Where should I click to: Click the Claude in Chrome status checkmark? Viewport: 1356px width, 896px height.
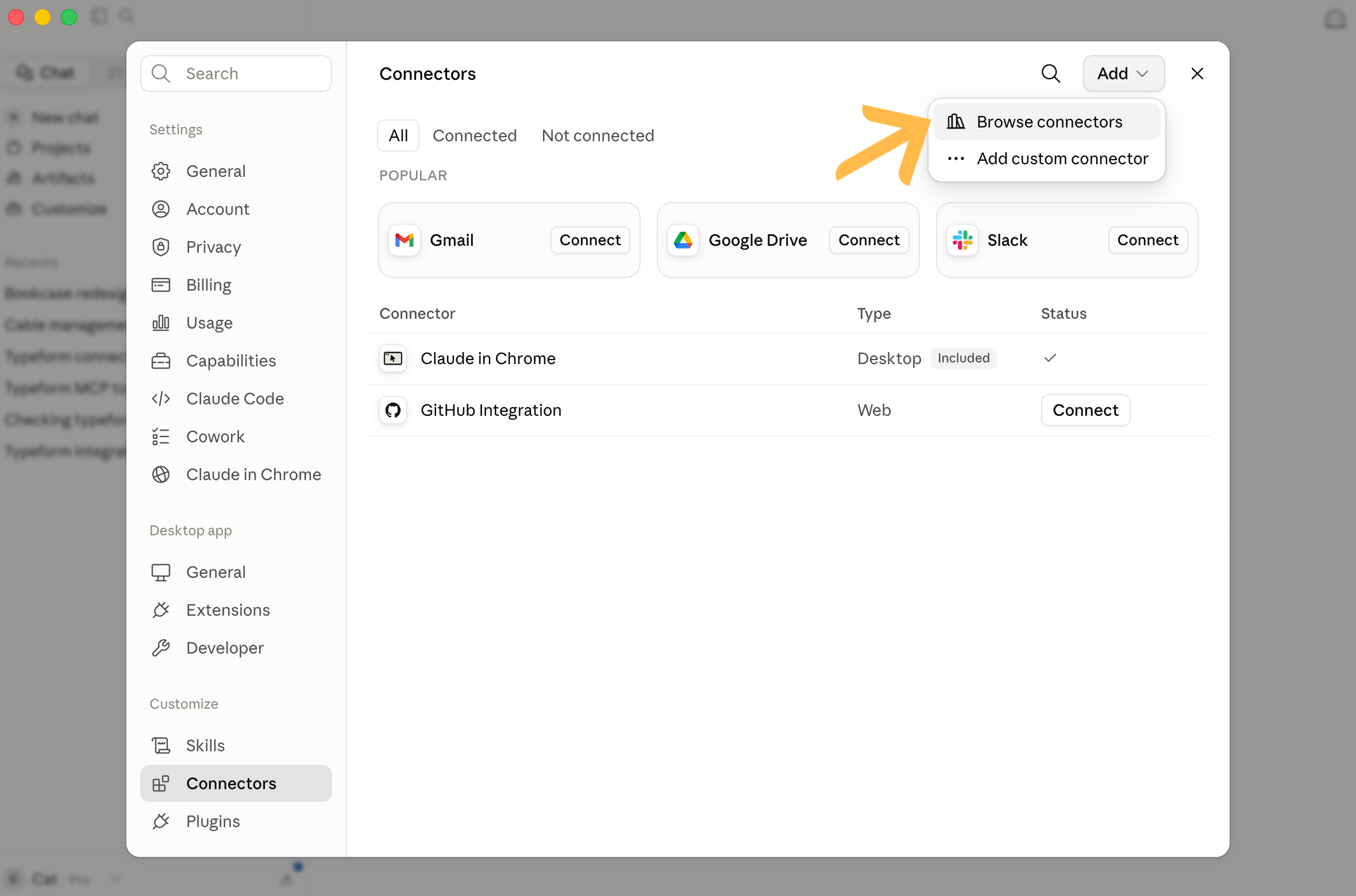tap(1050, 358)
